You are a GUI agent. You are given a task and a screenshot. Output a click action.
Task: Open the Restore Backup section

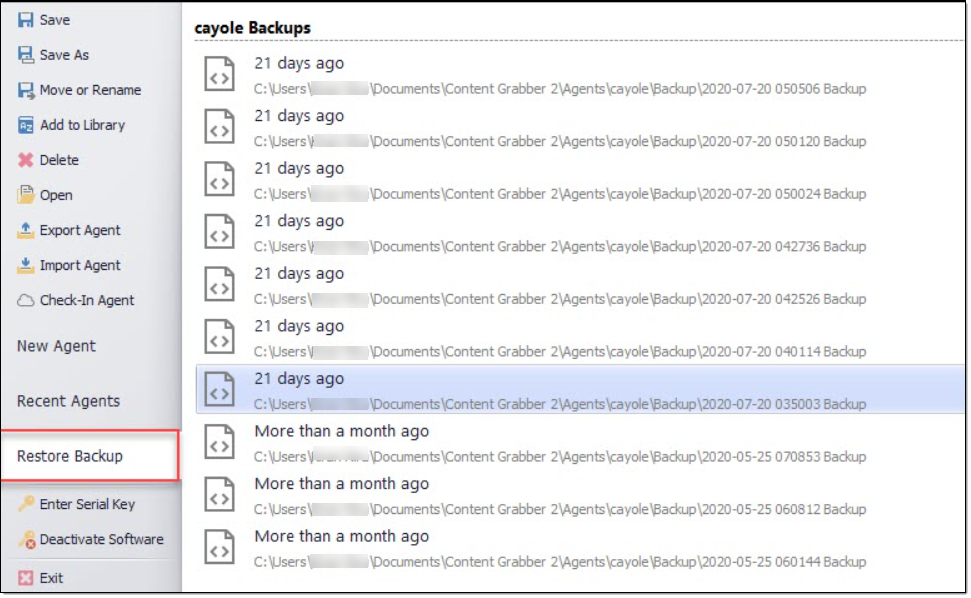pyautogui.click(x=70, y=456)
